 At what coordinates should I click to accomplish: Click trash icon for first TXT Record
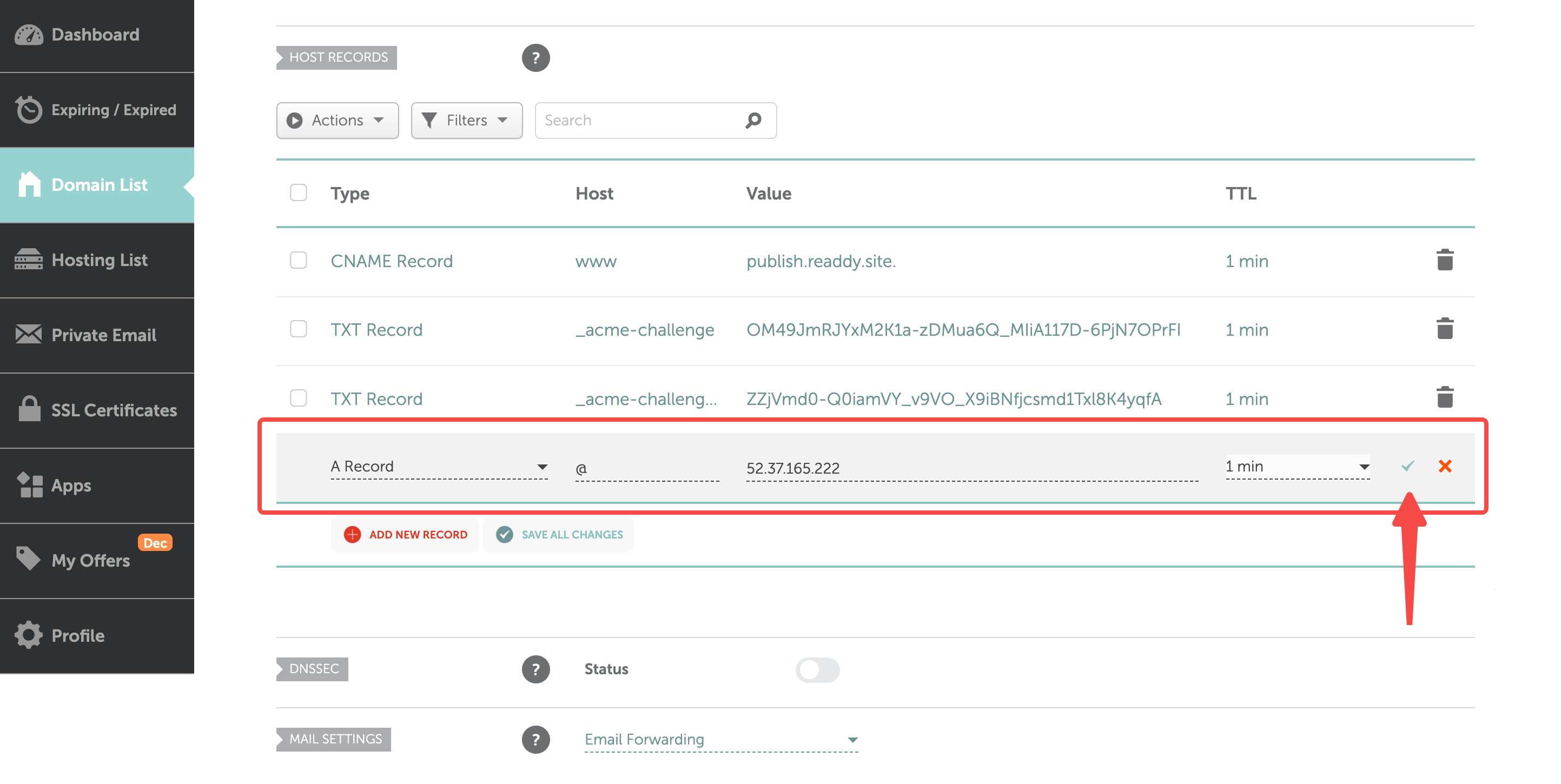[x=1445, y=329]
